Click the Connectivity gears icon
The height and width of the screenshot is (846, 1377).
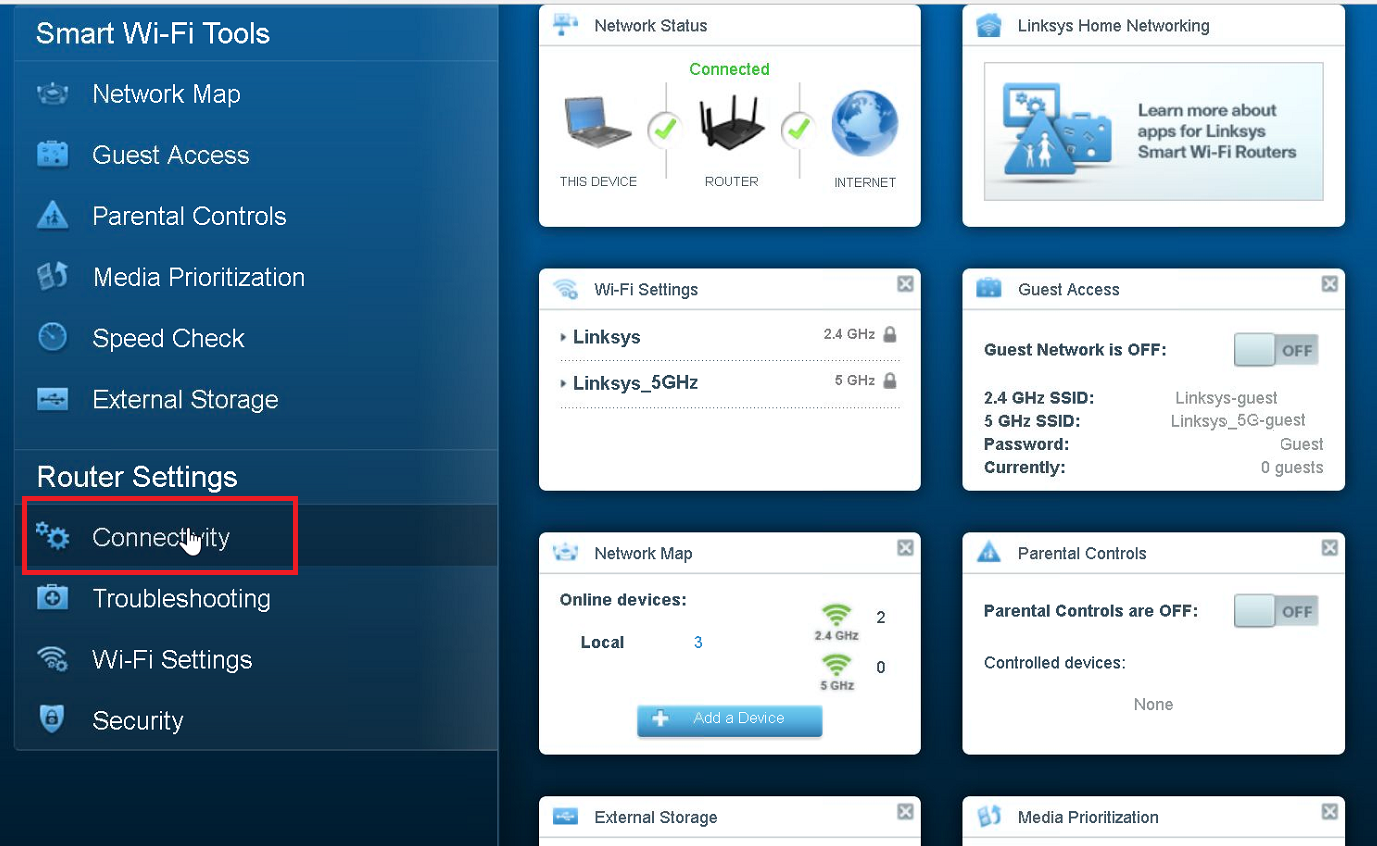[x=52, y=537]
